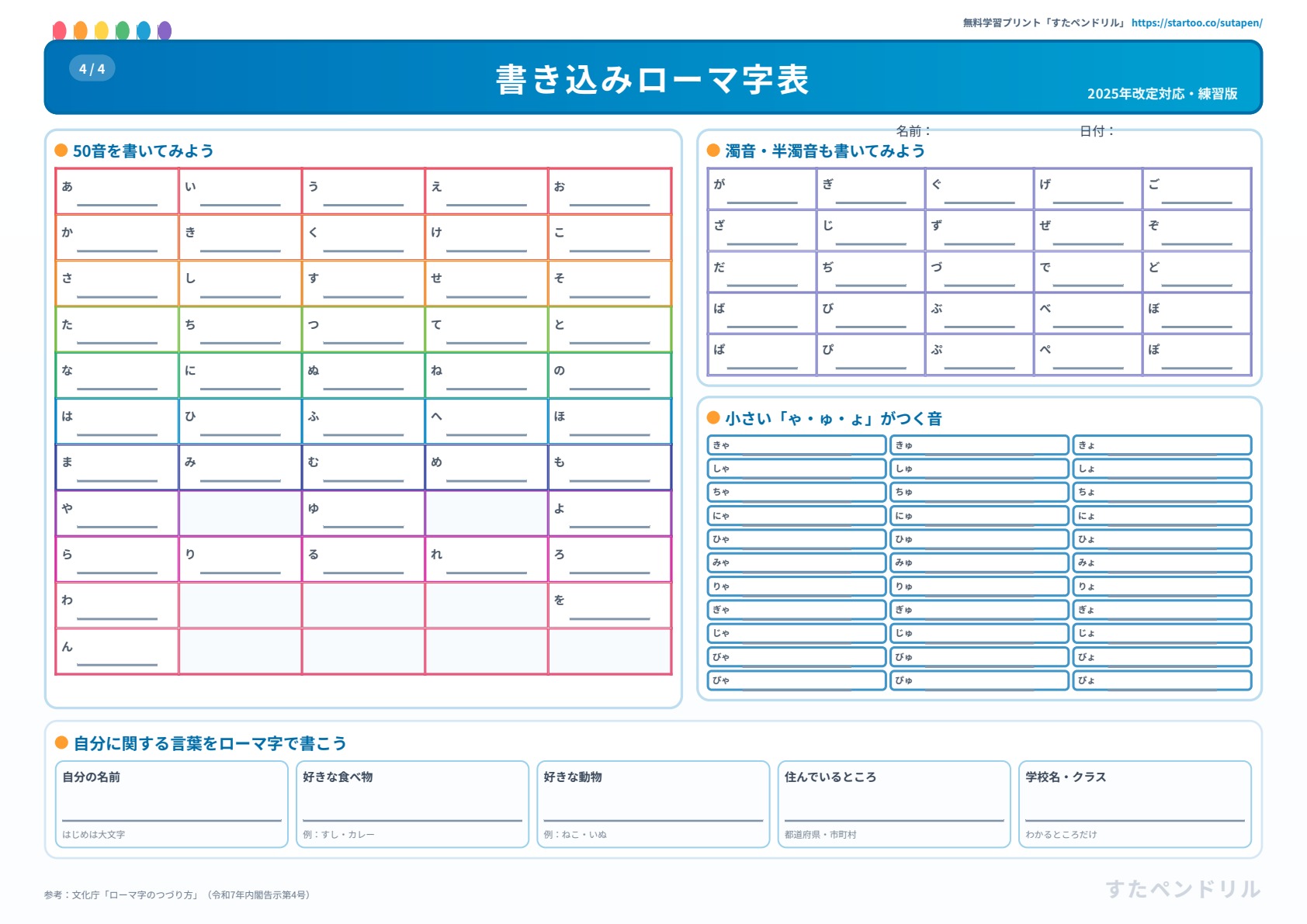Select the そ answer cell
The height and width of the screenshot is (924, 1307).
tap(610, 282)
